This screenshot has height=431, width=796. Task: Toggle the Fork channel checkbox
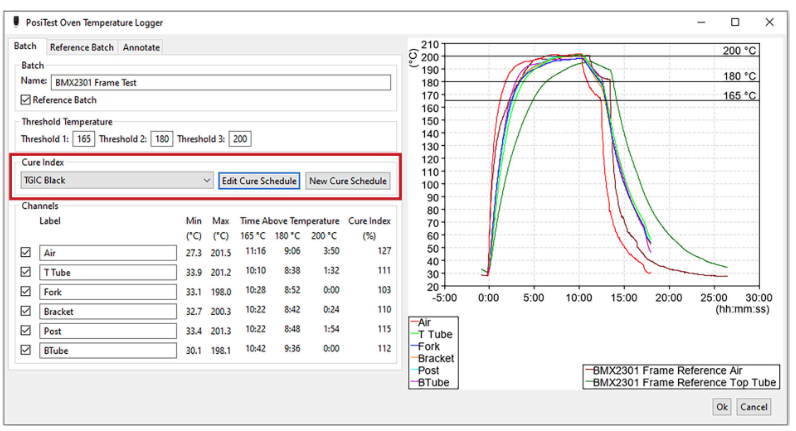point(26,291)
